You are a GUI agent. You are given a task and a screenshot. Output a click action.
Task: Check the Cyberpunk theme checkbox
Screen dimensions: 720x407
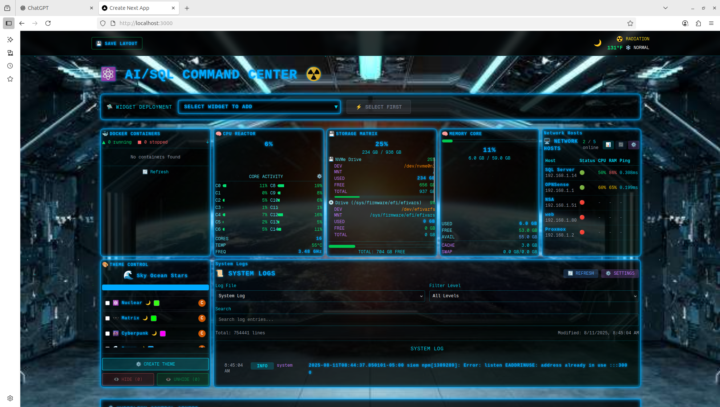(x=107, y=334)
